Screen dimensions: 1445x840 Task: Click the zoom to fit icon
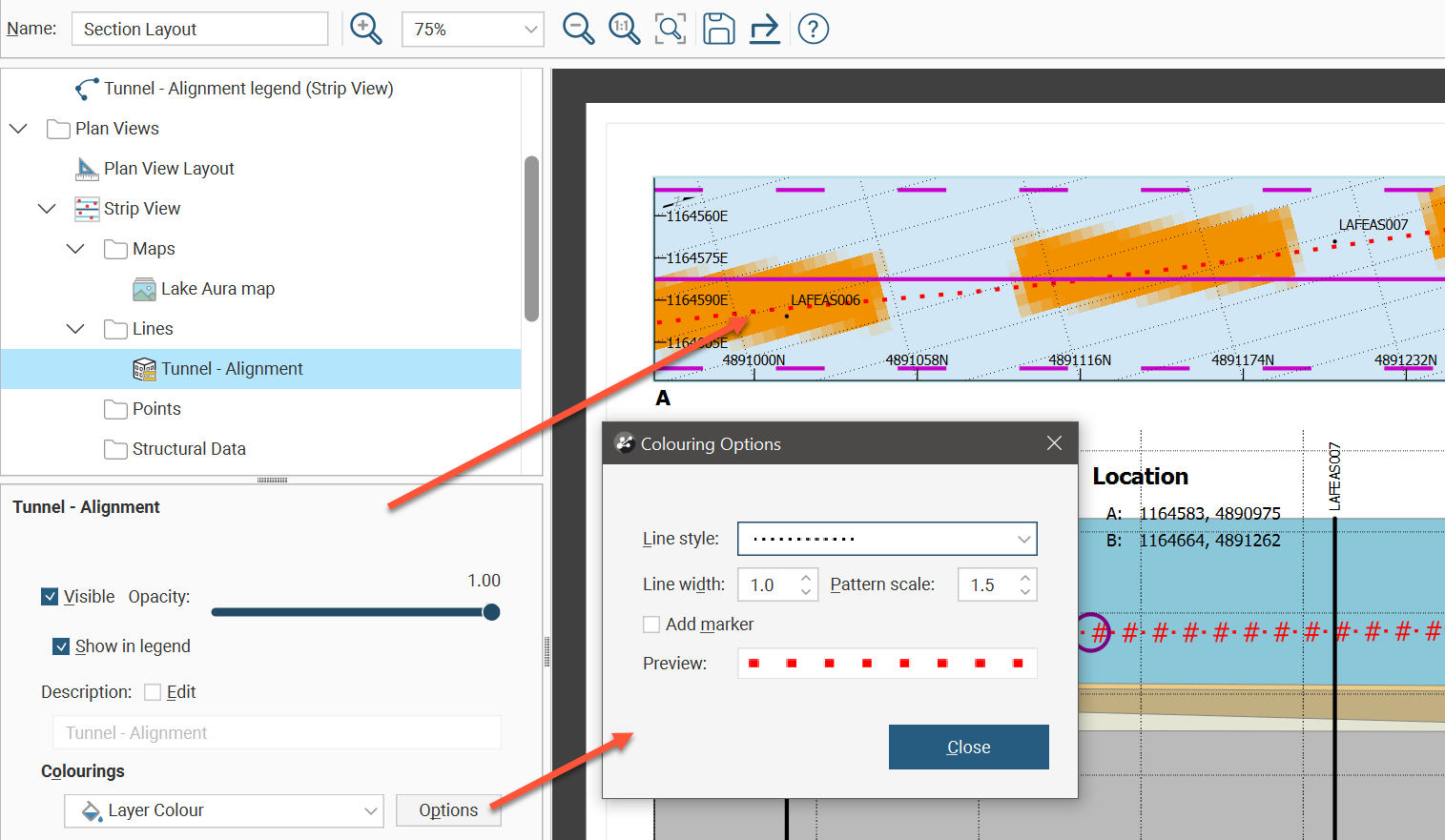pyautogui.click(x=671, y=29)
